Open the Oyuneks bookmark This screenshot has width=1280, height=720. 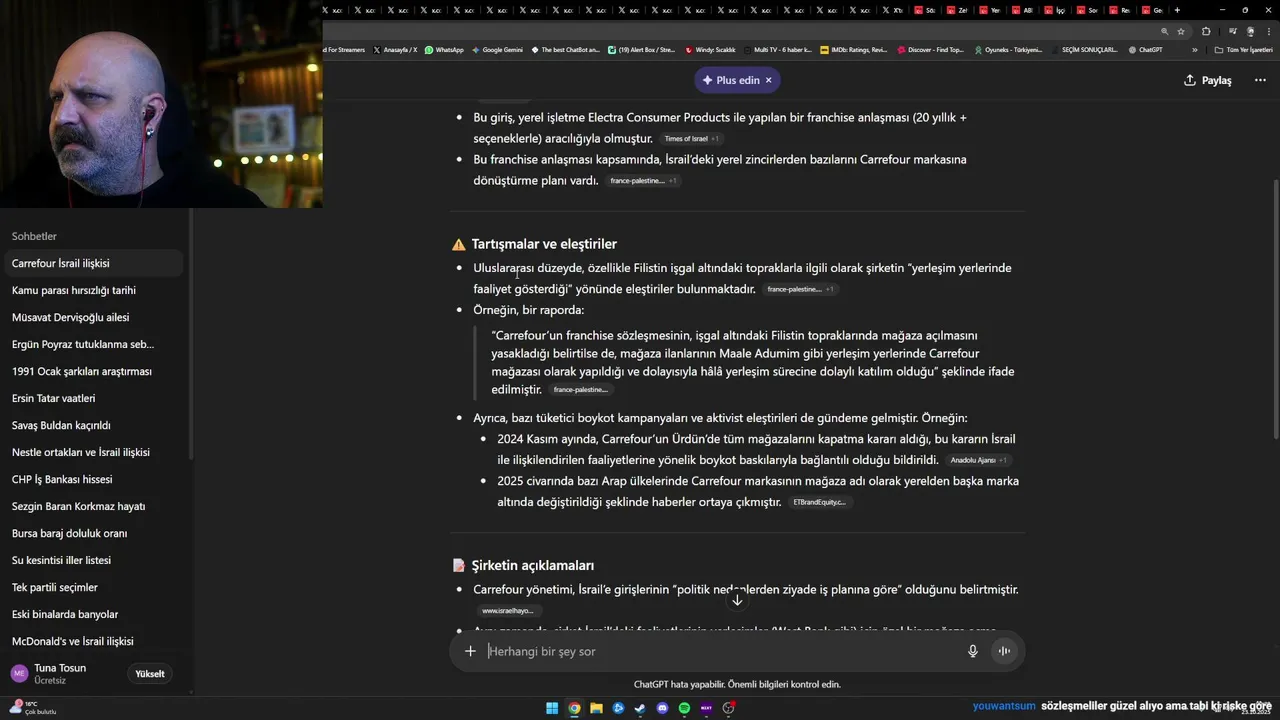[x=1007, y=50]
